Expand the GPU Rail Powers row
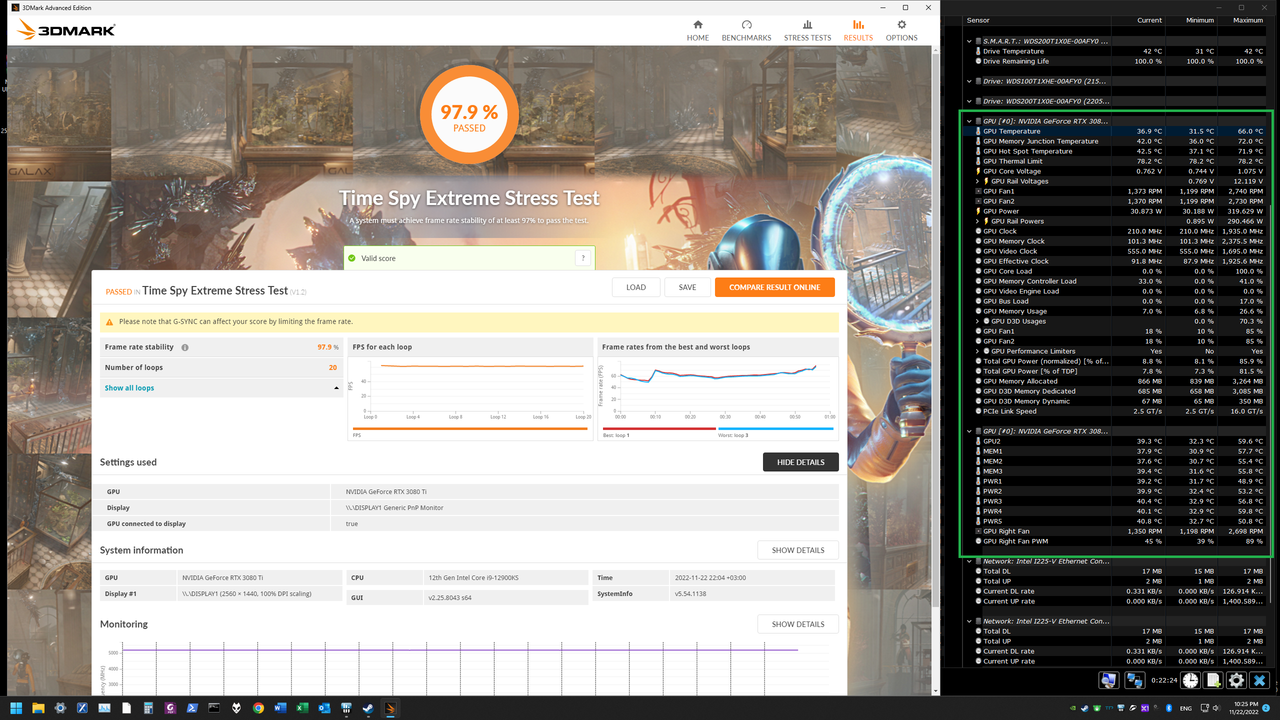Screen dimensions: 1280x720 point(978,221)
